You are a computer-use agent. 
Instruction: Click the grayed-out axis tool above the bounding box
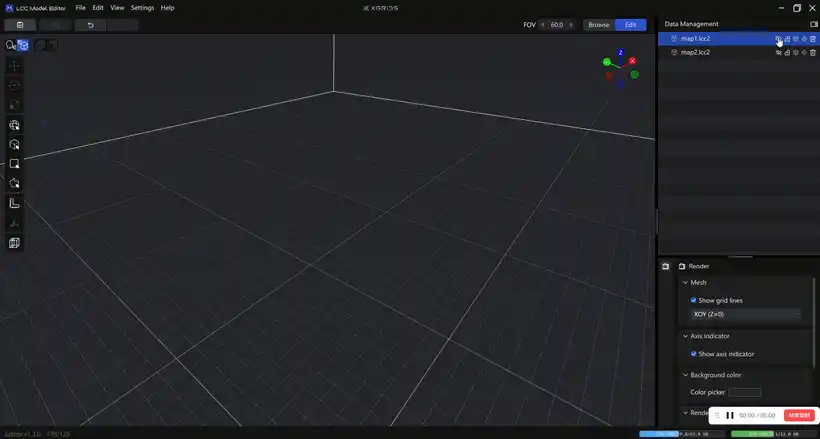[x=14, y=223]
